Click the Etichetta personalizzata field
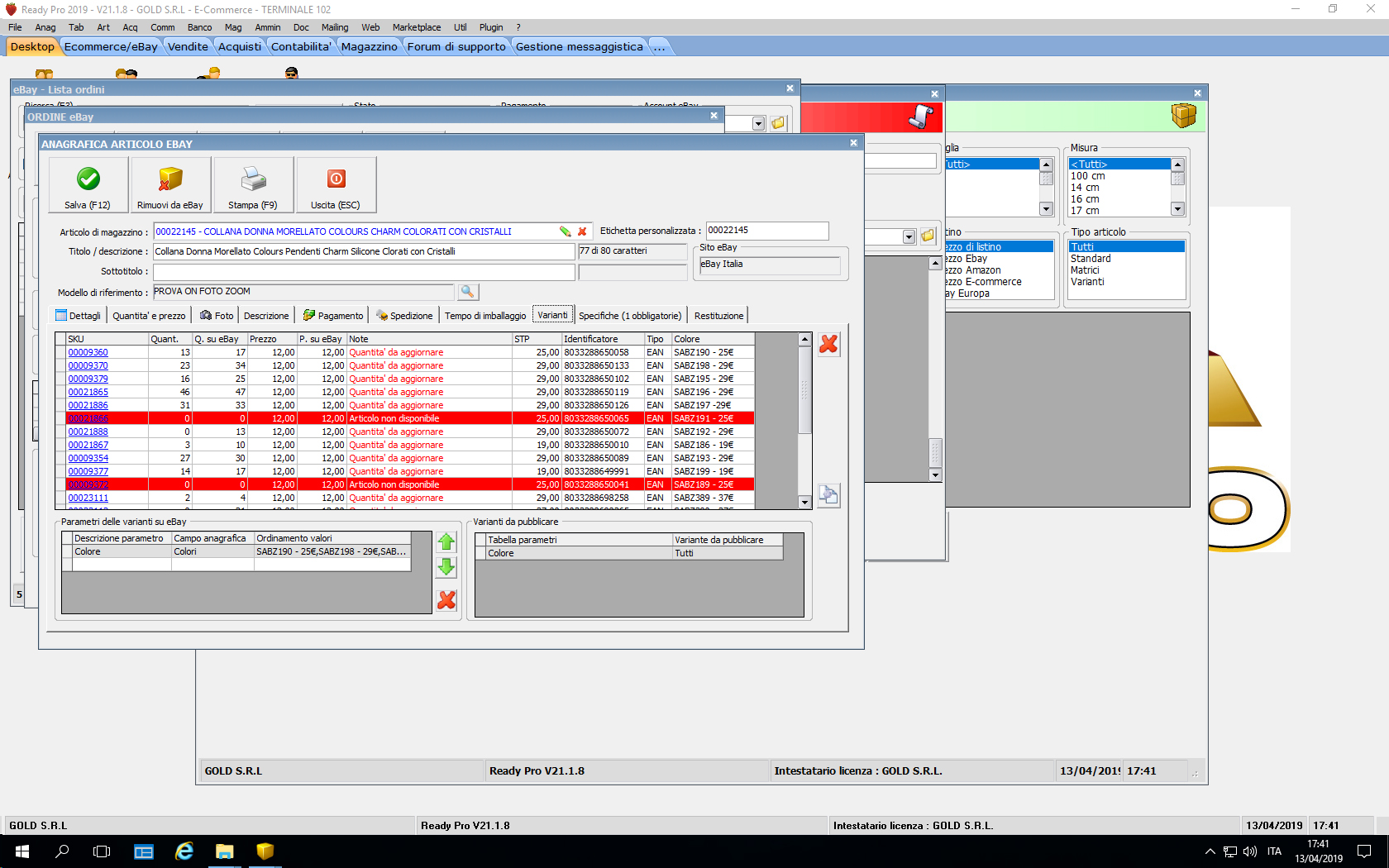This screenshot has height=868, width=1389. (x=767, y=231)
